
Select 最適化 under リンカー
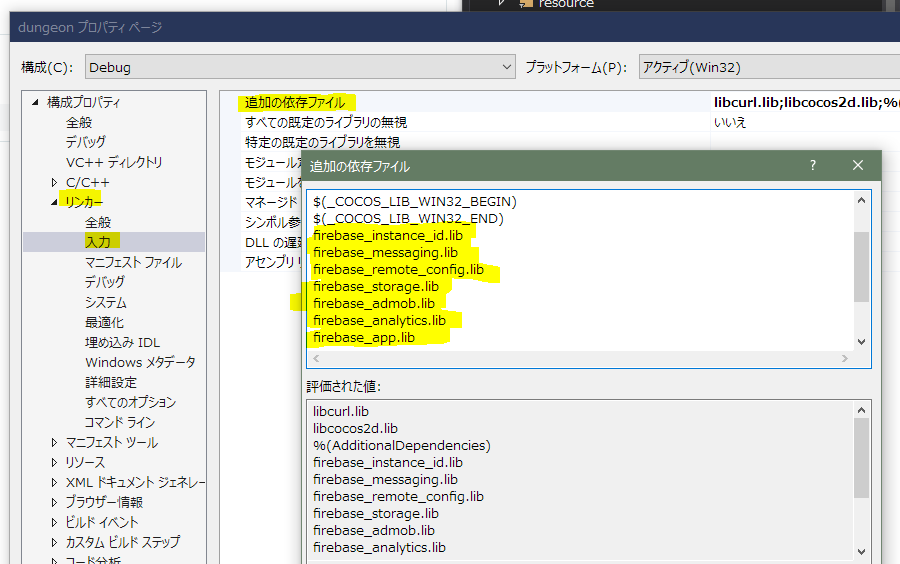(x=104, y=322)
